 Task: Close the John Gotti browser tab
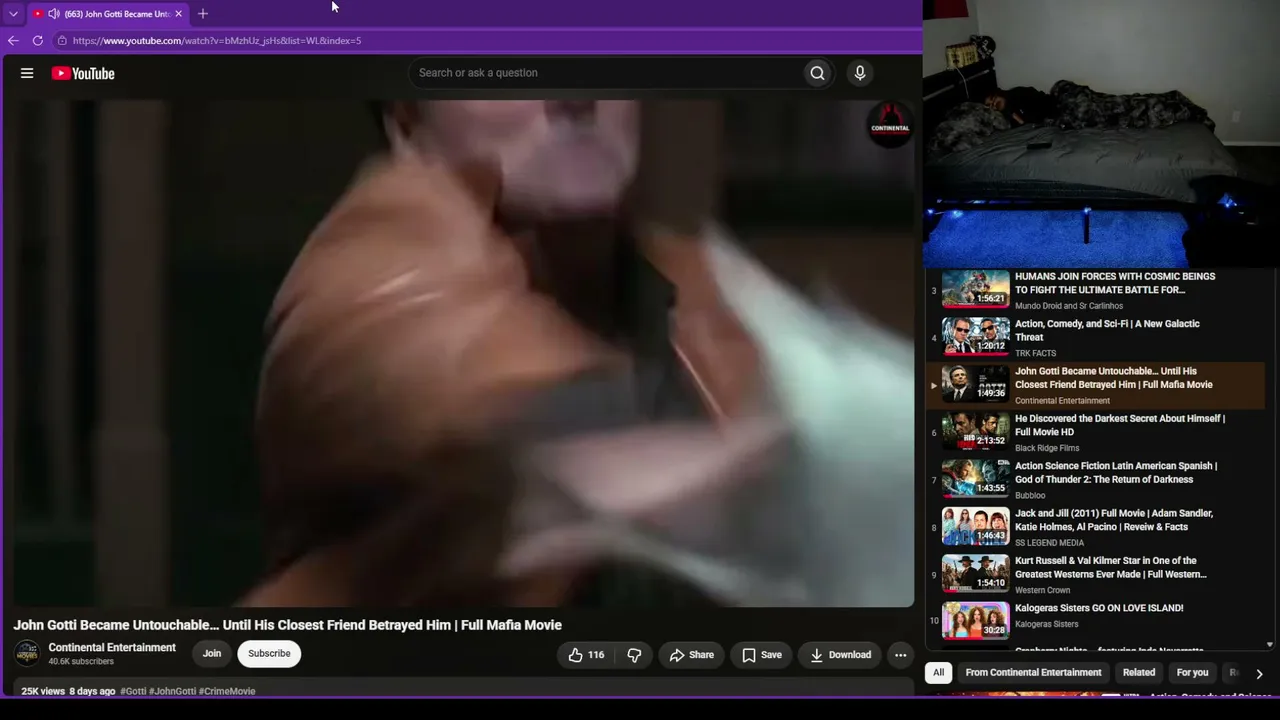point(178,14)
